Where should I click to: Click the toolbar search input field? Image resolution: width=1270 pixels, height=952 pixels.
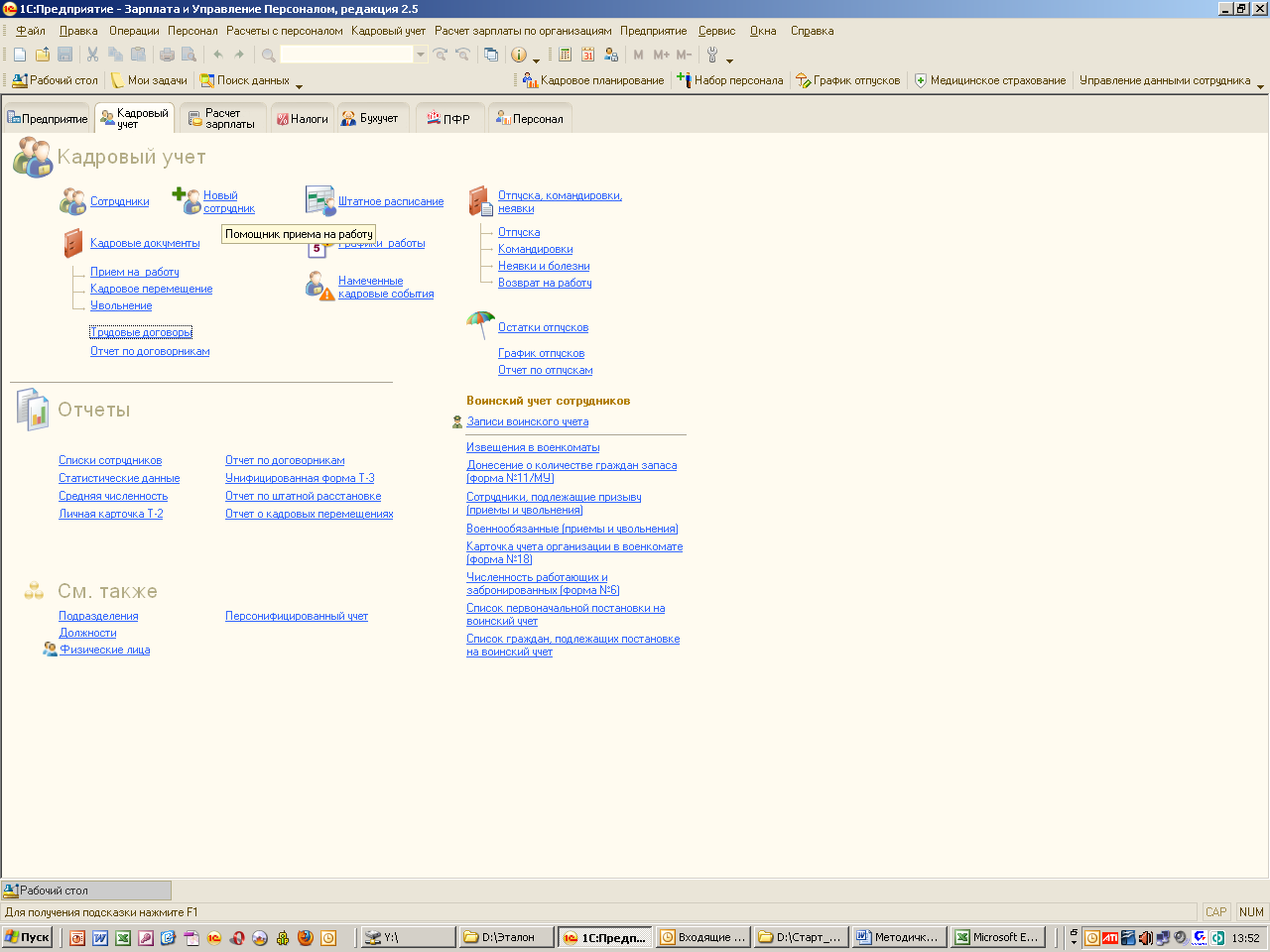coord(346,55)
